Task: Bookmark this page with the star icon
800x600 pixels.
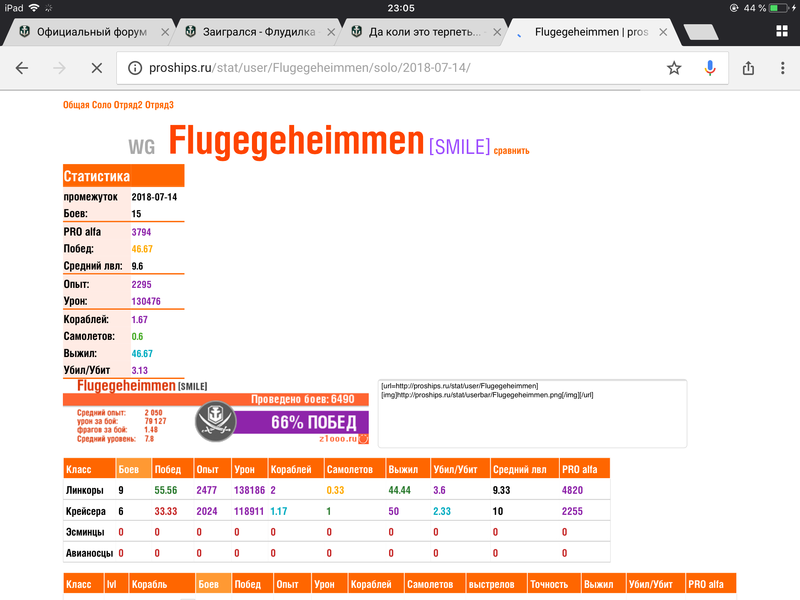Action: [674, 68]
